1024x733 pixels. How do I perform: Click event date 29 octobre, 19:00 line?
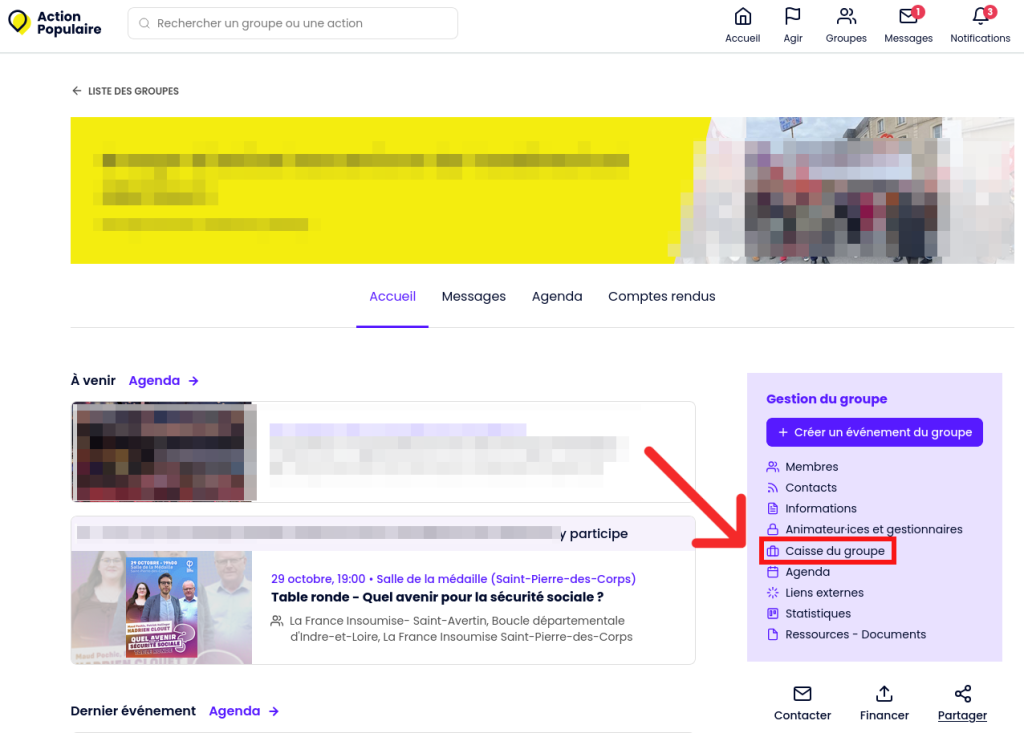click(453, 579)
